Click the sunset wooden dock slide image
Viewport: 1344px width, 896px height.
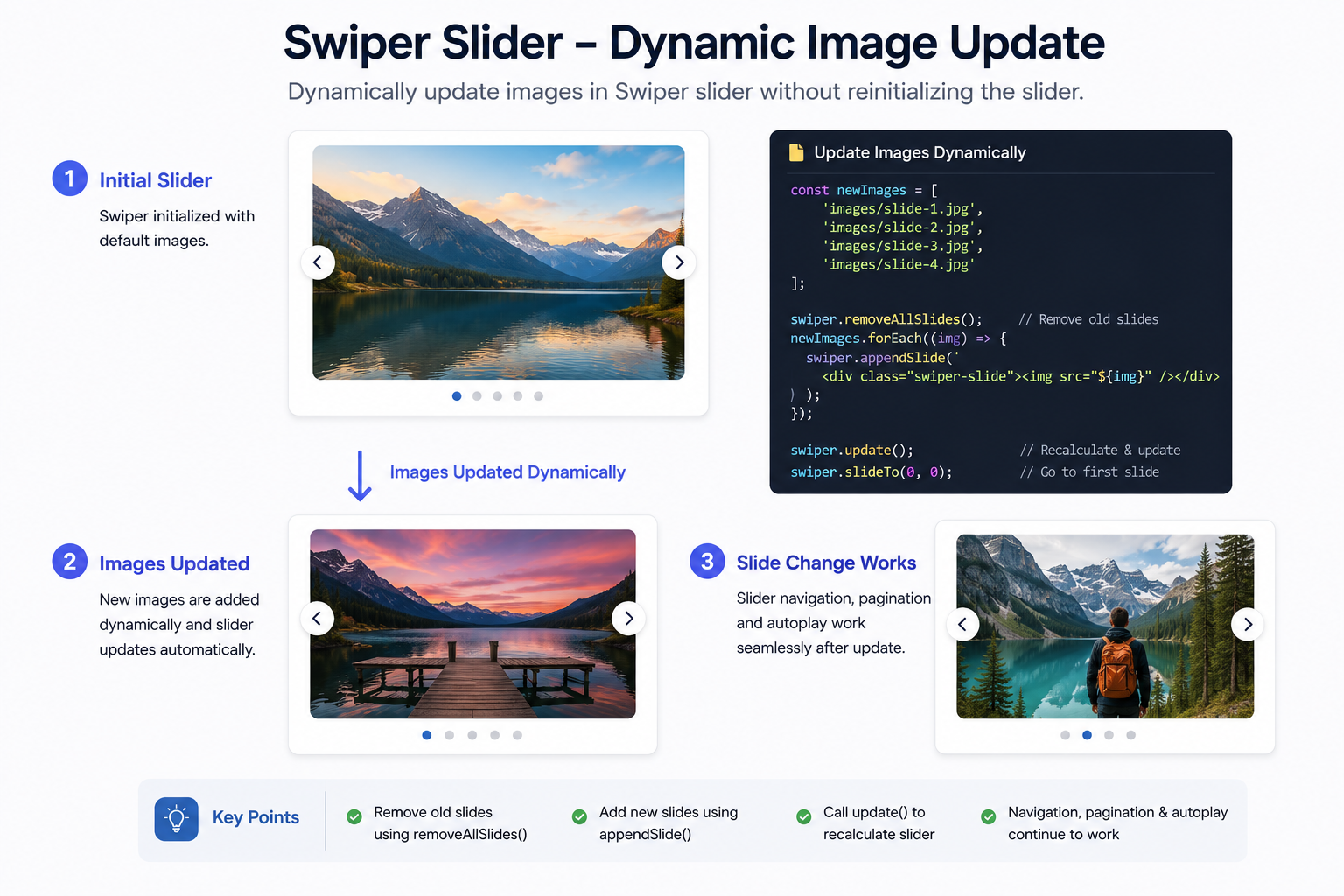tap(472, 624)
